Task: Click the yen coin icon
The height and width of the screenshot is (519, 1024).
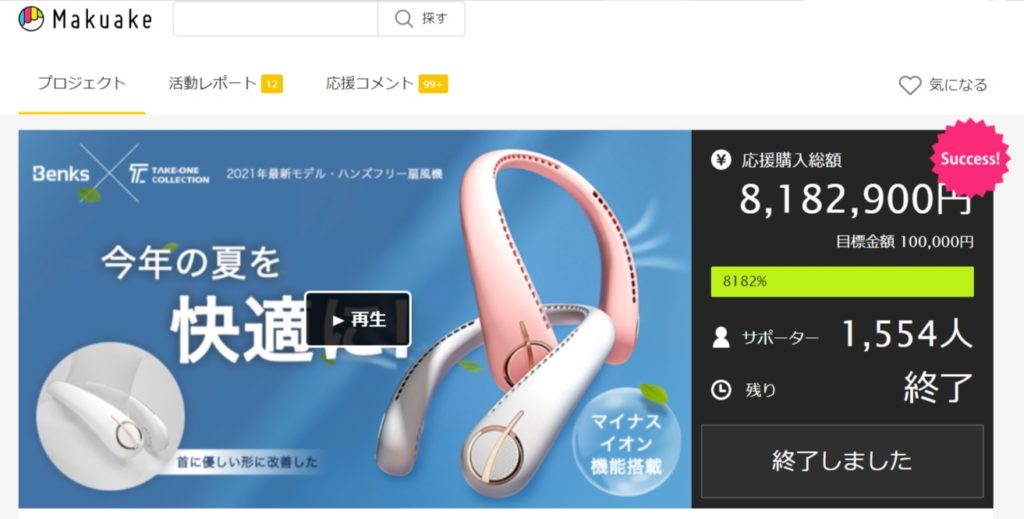Action: [721, 159]
